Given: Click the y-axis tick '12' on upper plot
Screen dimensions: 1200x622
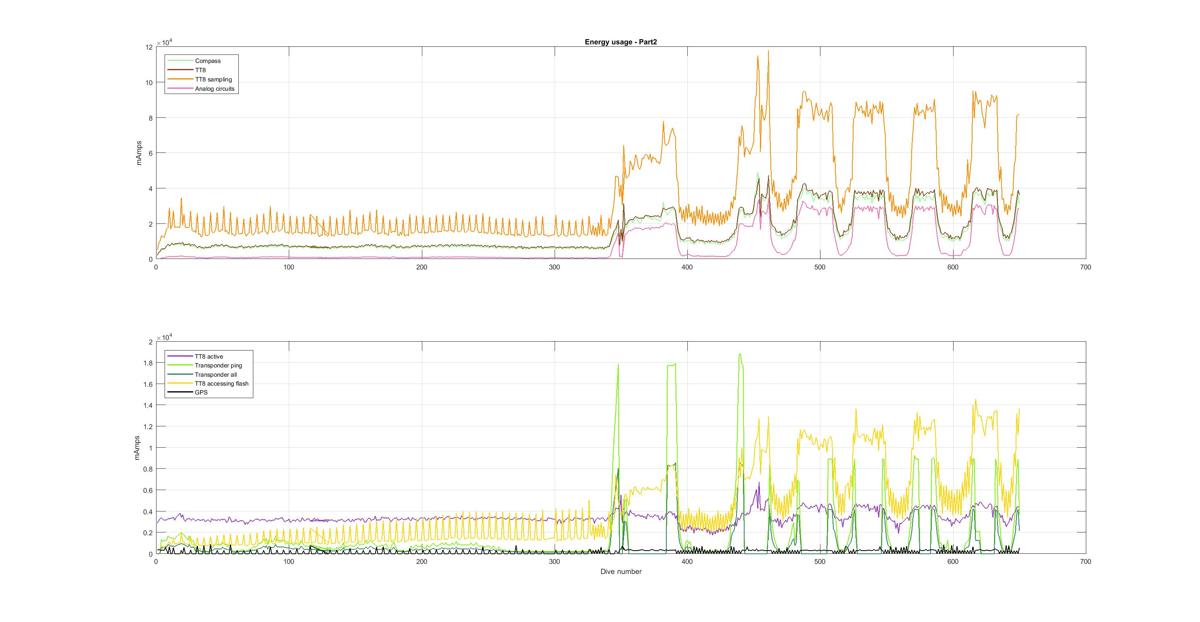Looking at the screenshot, I should [x=149, y=47].
